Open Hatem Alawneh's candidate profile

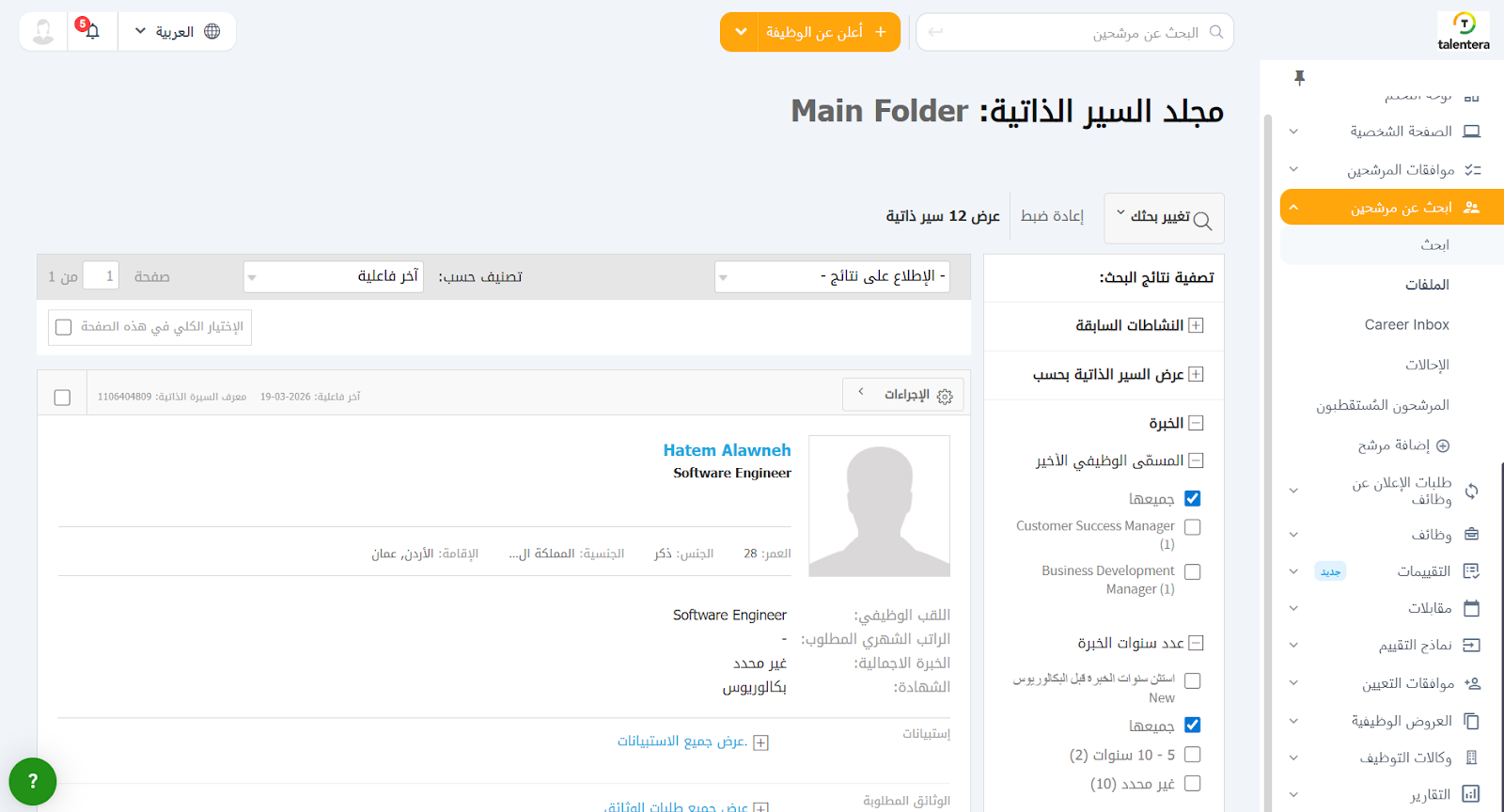[x=727, y=450]
